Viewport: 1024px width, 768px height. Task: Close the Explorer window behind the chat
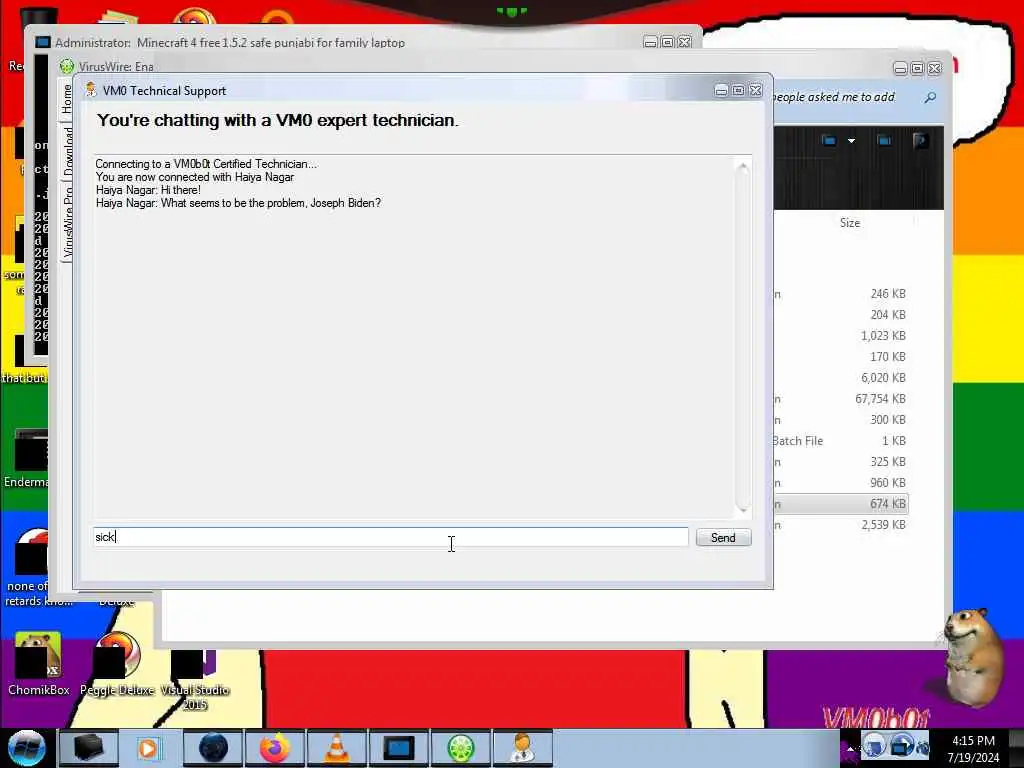point(935,68)
